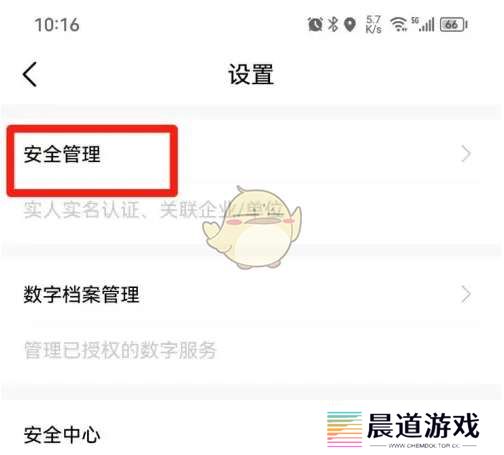Open 数字档案管理 entry
The height and width of the screenshot is (455, 504).
[x=252, y=295]
